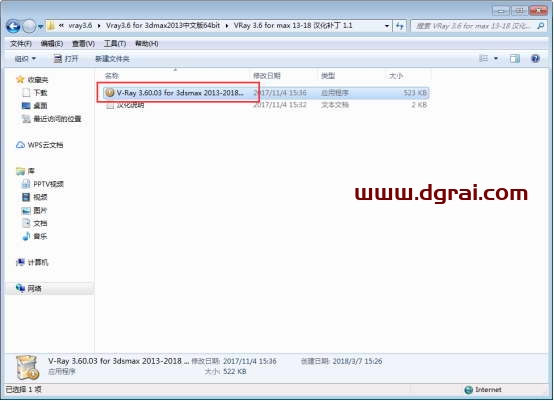Go back with the Back arrow button
554x401 pixels.
(13, 26)
